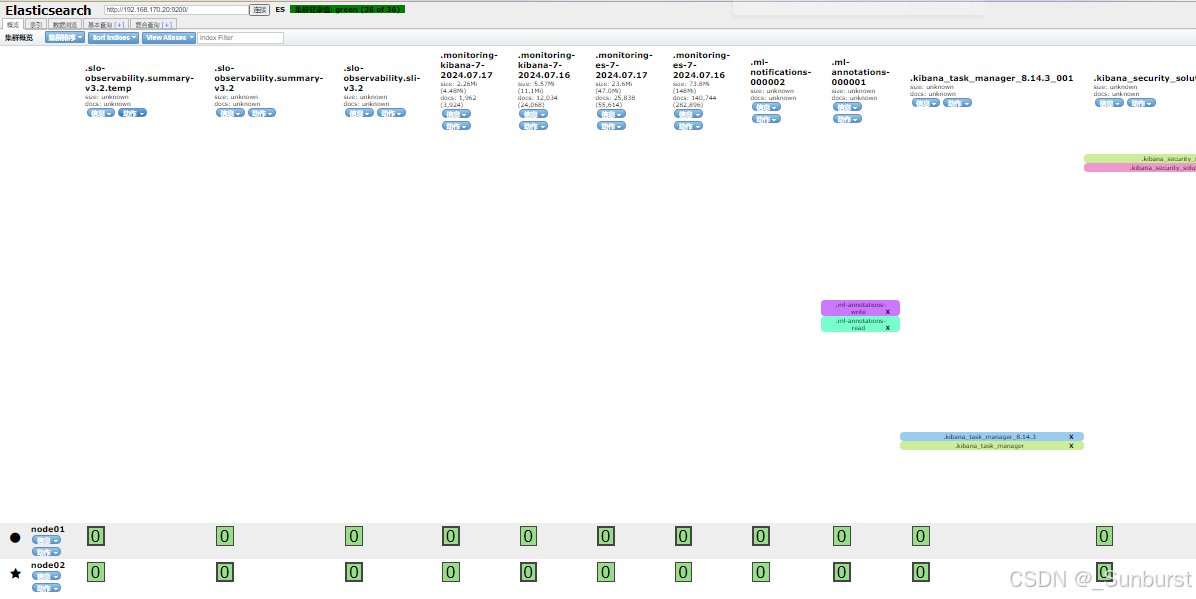Click the 连接 connect button
The image size is (1196, 599).
click(x=260, y=10)
